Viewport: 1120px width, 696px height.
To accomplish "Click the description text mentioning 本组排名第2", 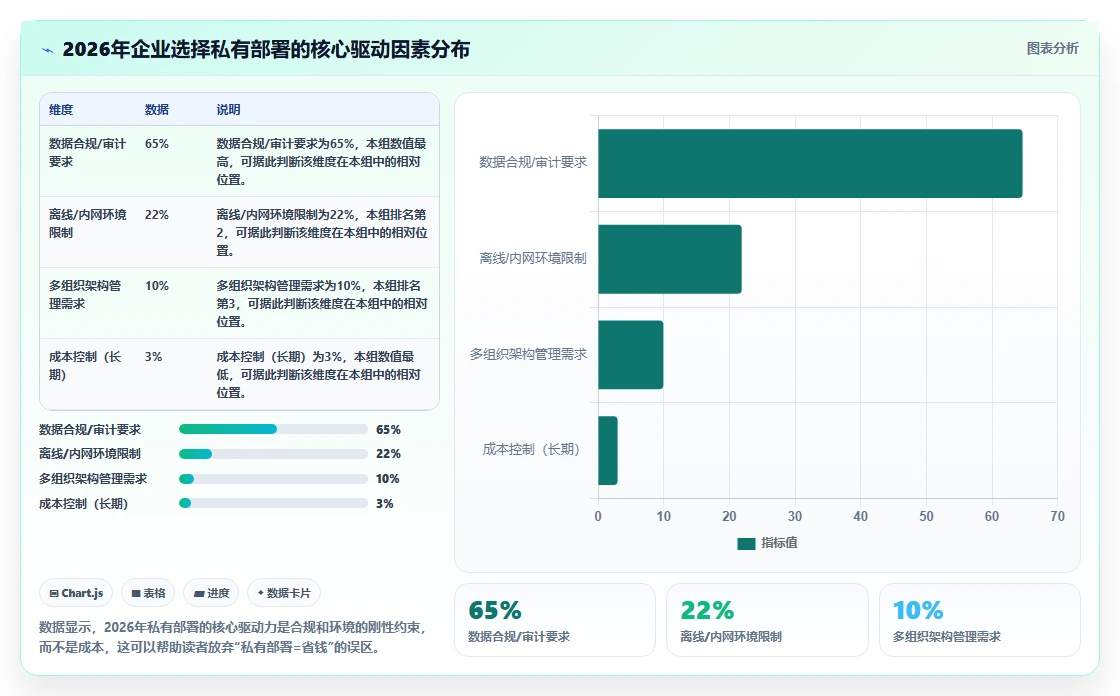I will click(x=321, y=232).
